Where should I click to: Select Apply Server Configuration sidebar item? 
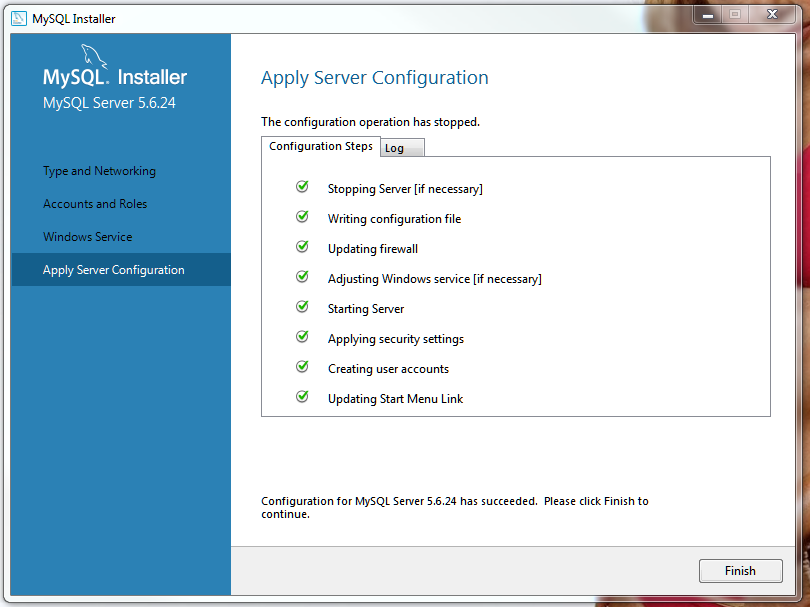tap(113, 270)
